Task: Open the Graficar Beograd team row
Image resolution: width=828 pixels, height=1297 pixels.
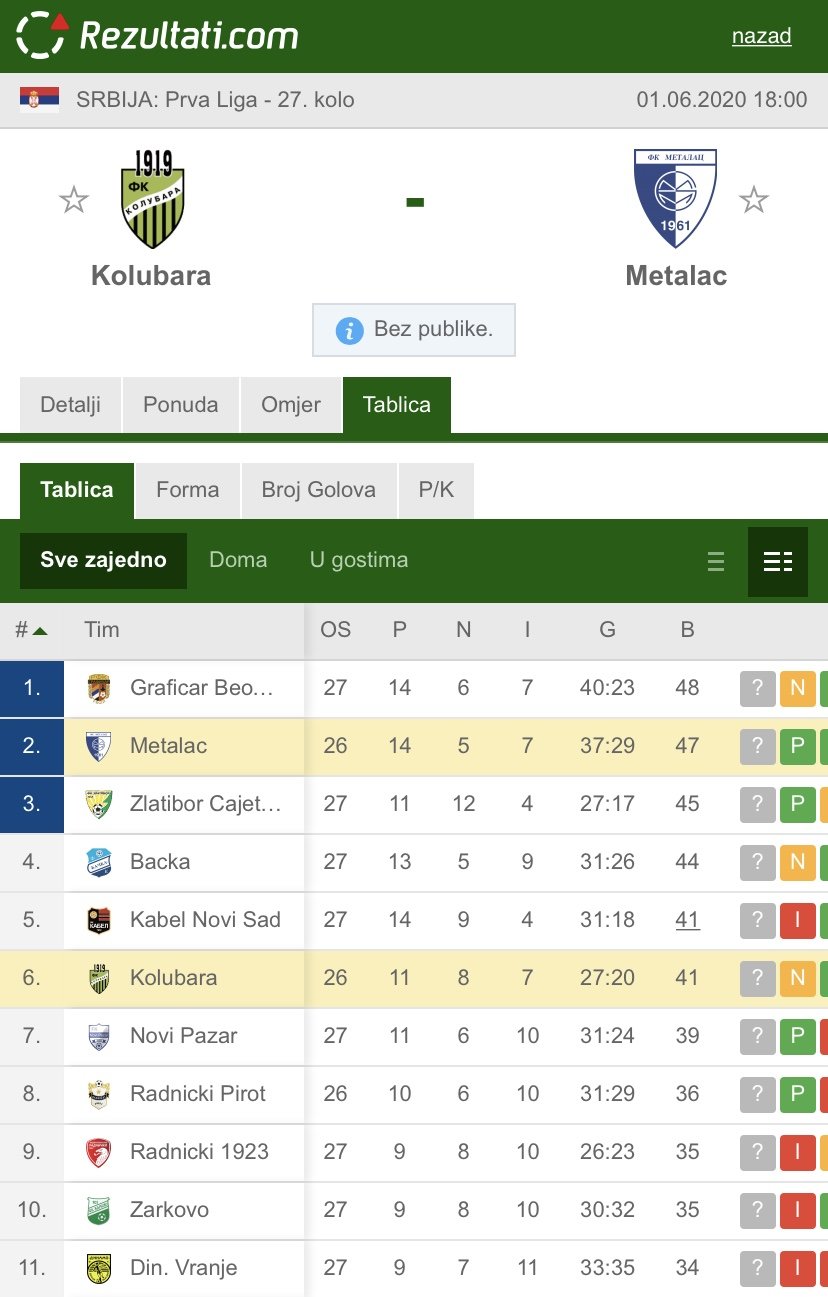Action: [414, 688]
